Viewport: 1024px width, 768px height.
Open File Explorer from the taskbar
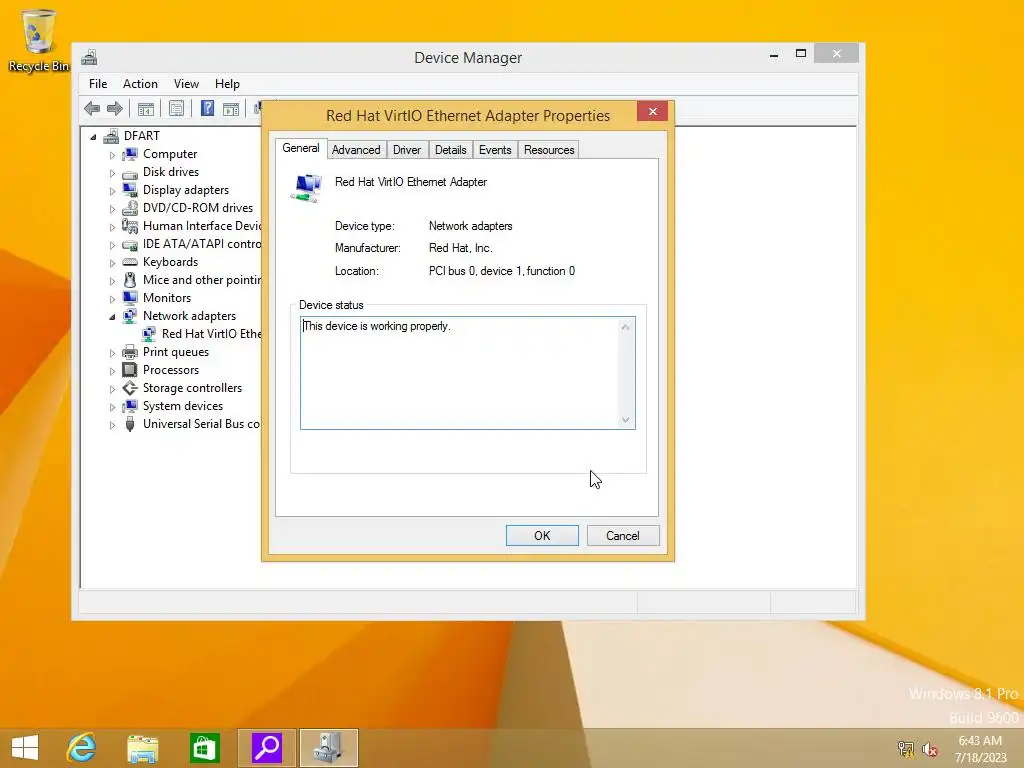coord(142,748)
